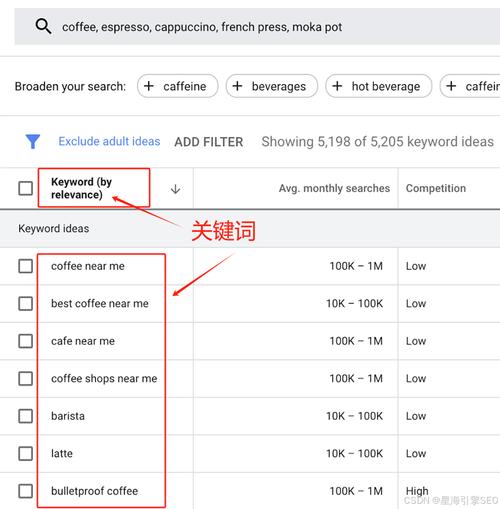Click the keyword bulletproof coffee

(94, 491)
